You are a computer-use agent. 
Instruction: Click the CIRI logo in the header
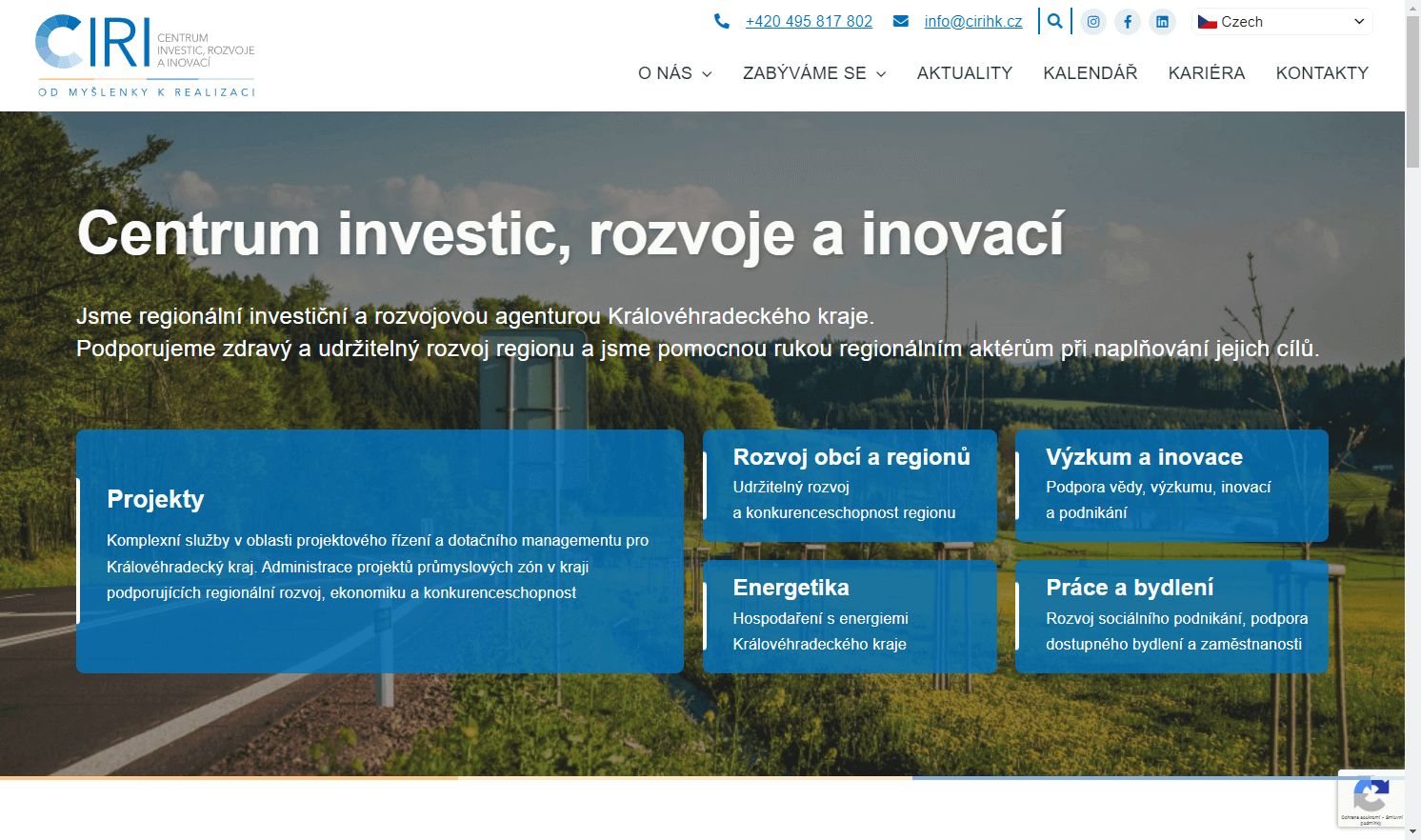click(x=145, y=55)
